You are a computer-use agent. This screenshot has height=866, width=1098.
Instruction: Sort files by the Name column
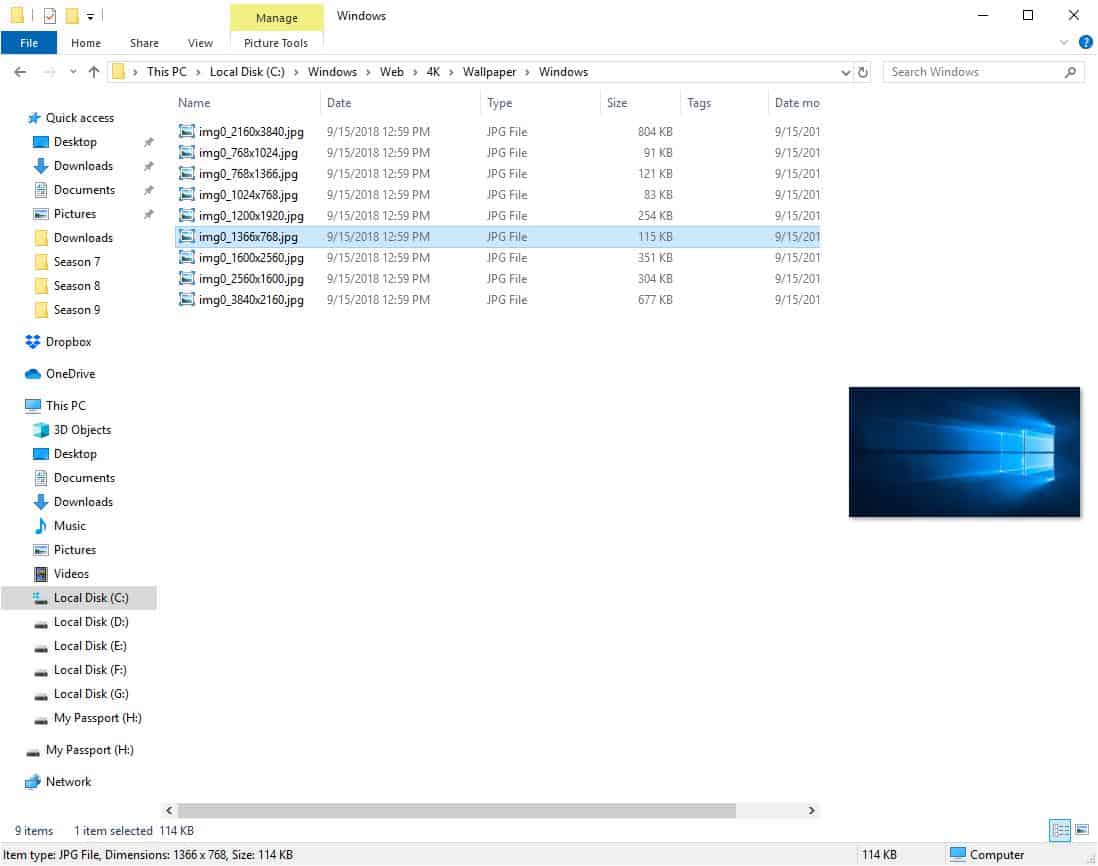(194, 103)
